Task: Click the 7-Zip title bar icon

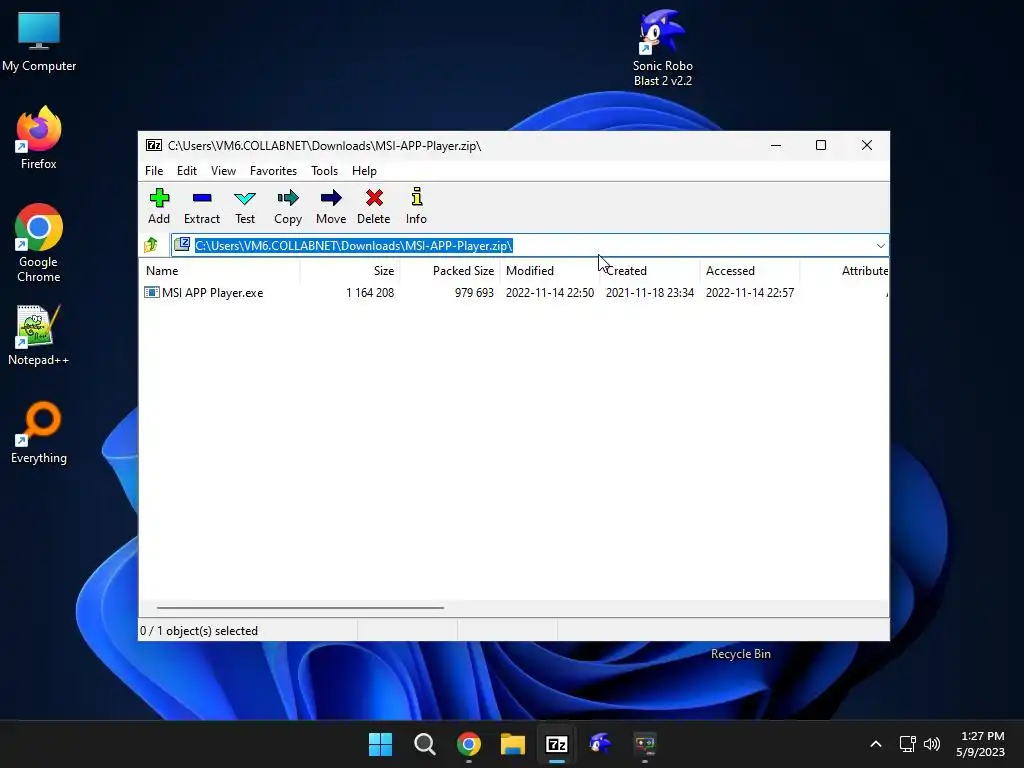Action: point(154,145)
